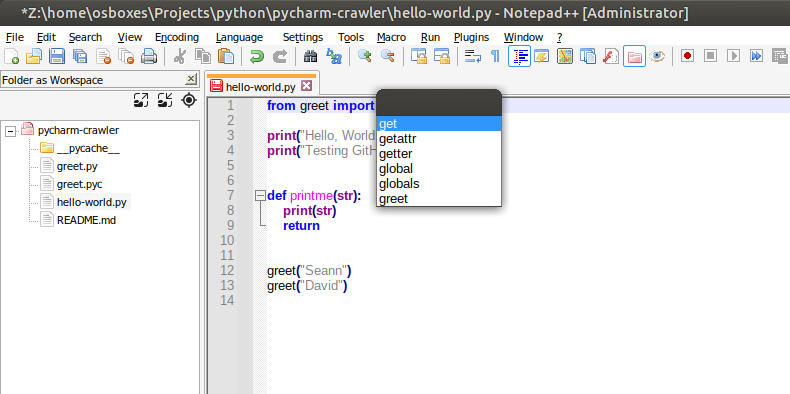The image size is (790, 394).
Task: Locate current file with target icon
Action: (x=189, y=100)
